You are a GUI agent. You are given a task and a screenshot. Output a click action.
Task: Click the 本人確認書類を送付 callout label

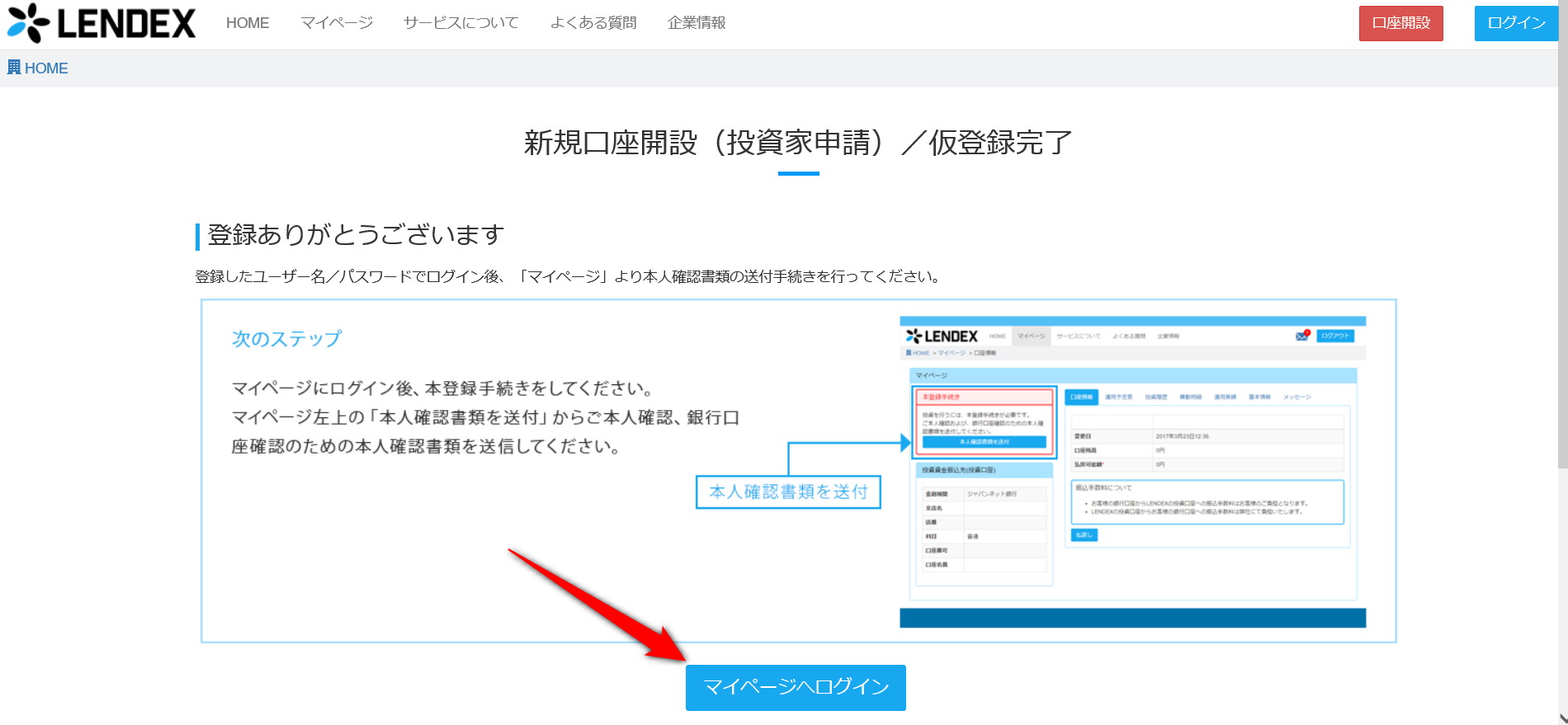[x=788, y=492]
